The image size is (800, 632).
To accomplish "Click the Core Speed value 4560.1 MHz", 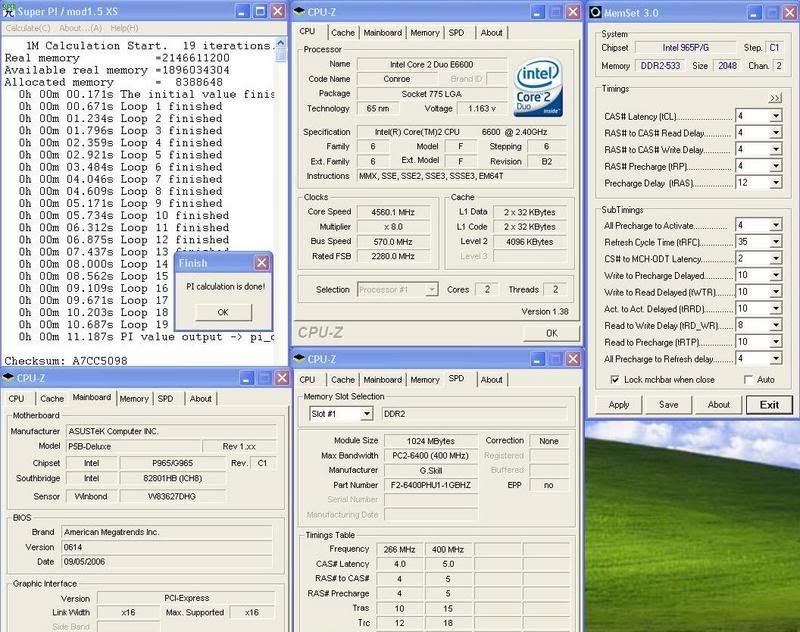I will 393,212.
